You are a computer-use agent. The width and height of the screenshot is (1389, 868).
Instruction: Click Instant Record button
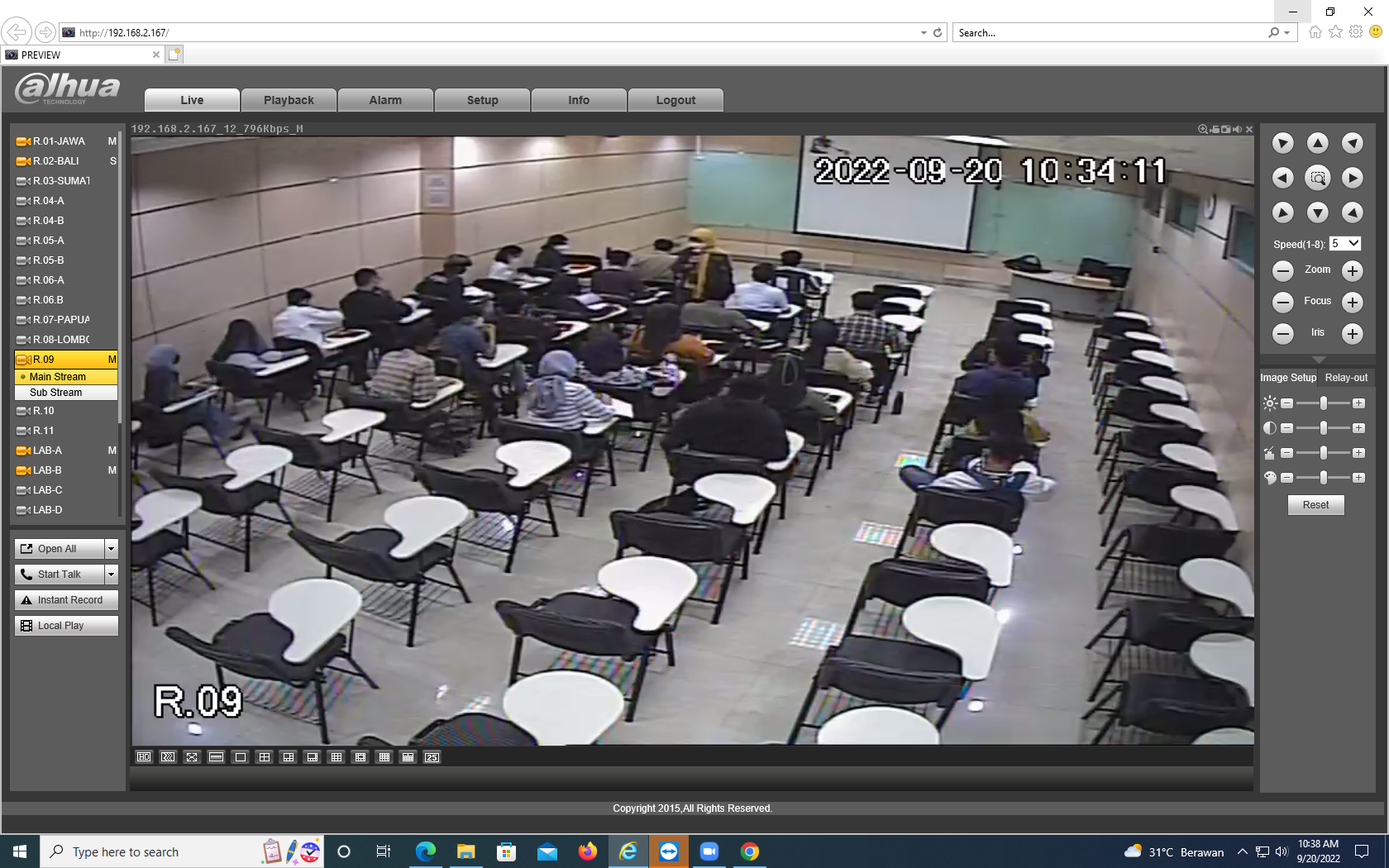pyautogui.click(x=66, y=600)
